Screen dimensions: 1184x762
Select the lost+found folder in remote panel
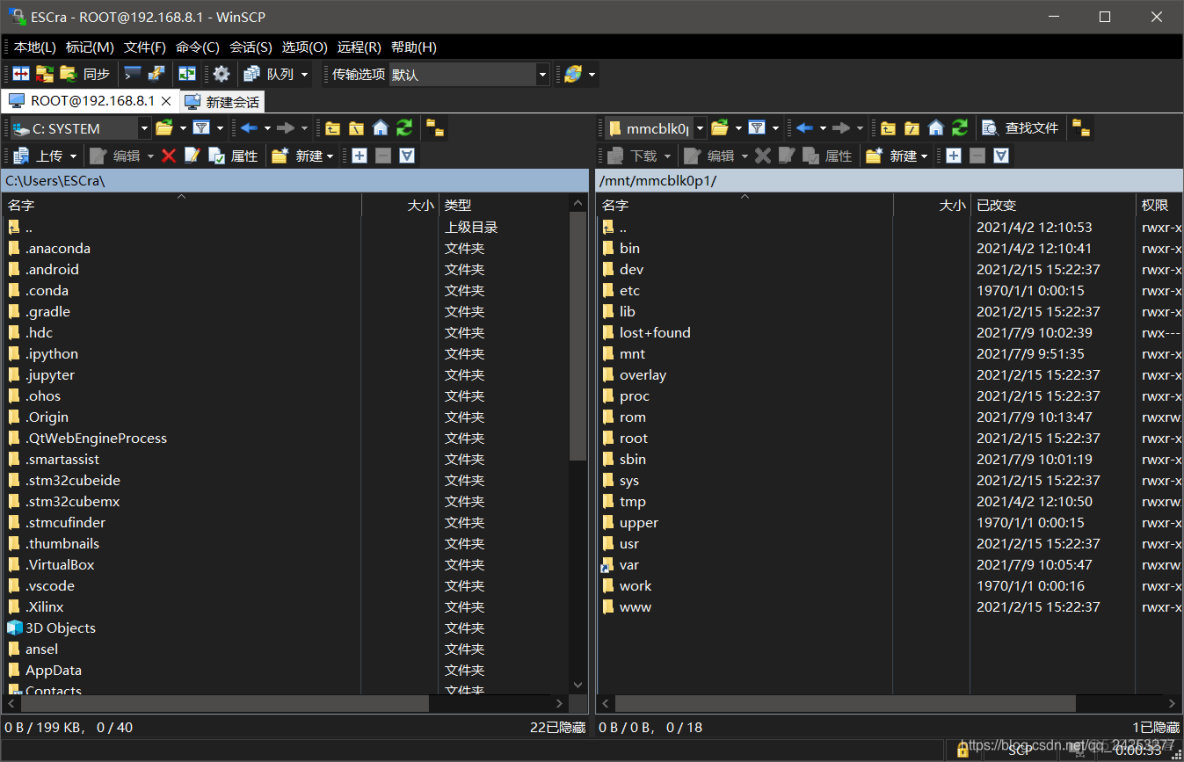654,333
